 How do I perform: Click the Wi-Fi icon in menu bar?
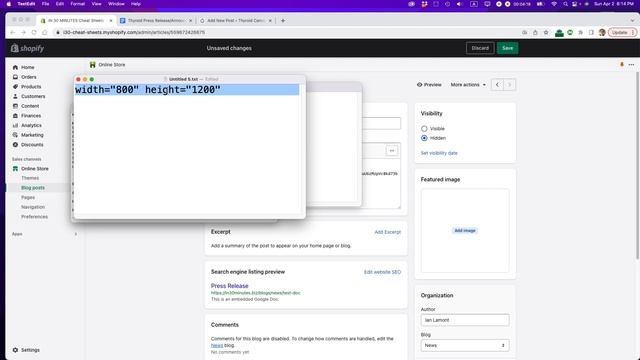tap(554, 4)
